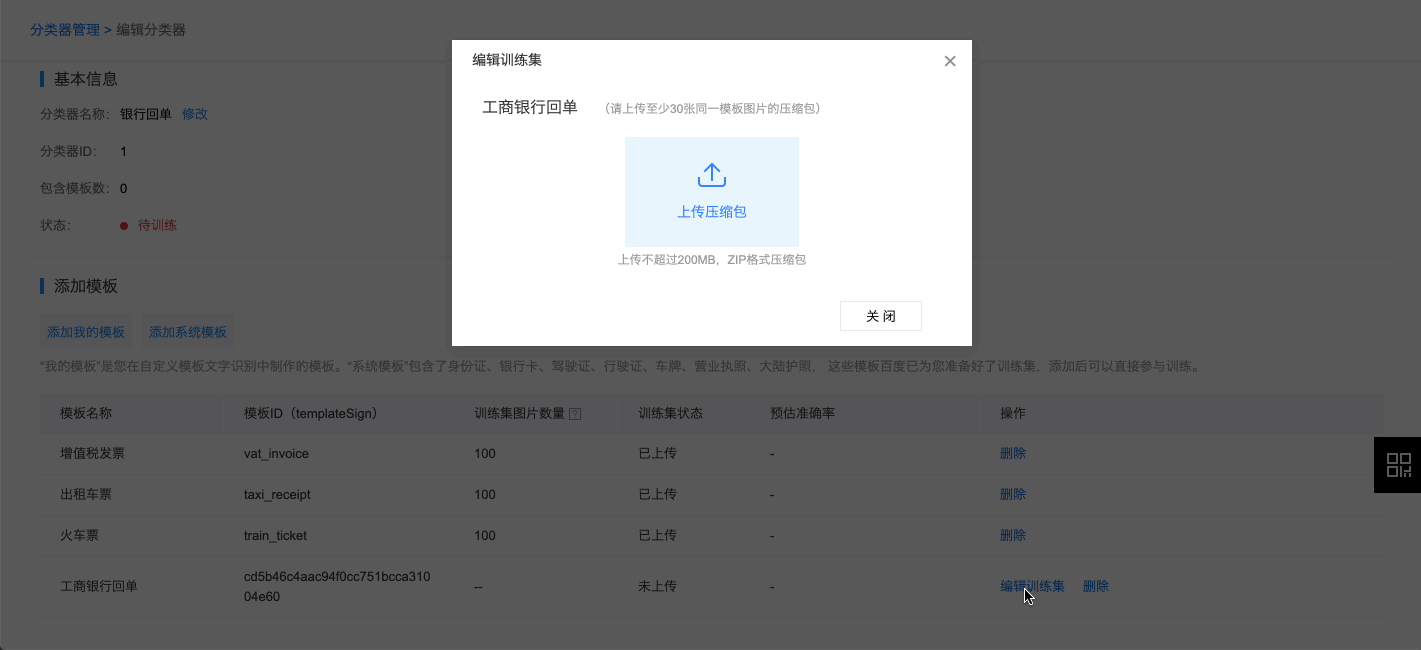The image size is (1421, 650).
Task: Open 编辑训练集 for the 工商银行回单 row
Action: (x=1032, y=586)
